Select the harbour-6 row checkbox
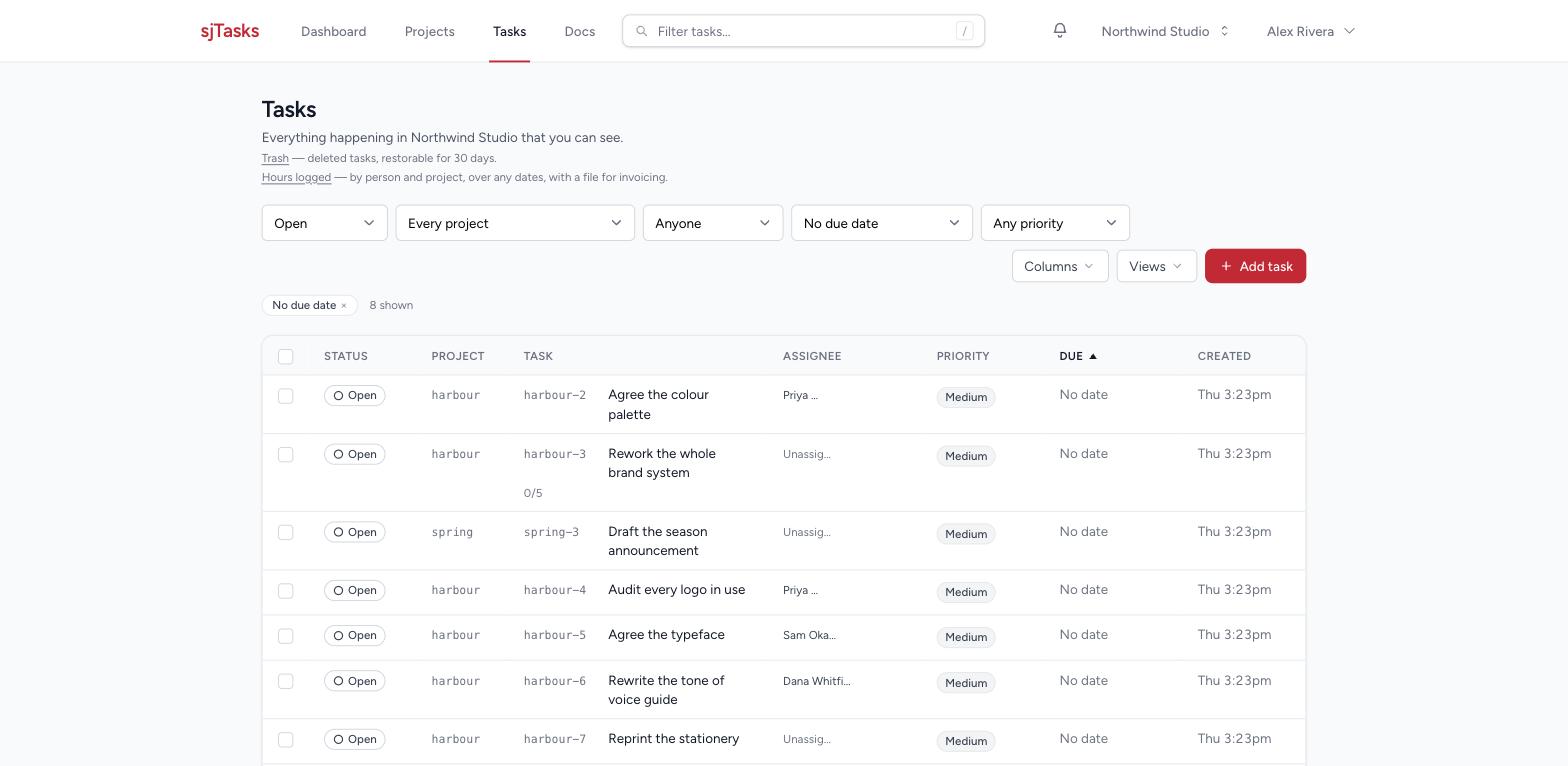 [286, 682]
